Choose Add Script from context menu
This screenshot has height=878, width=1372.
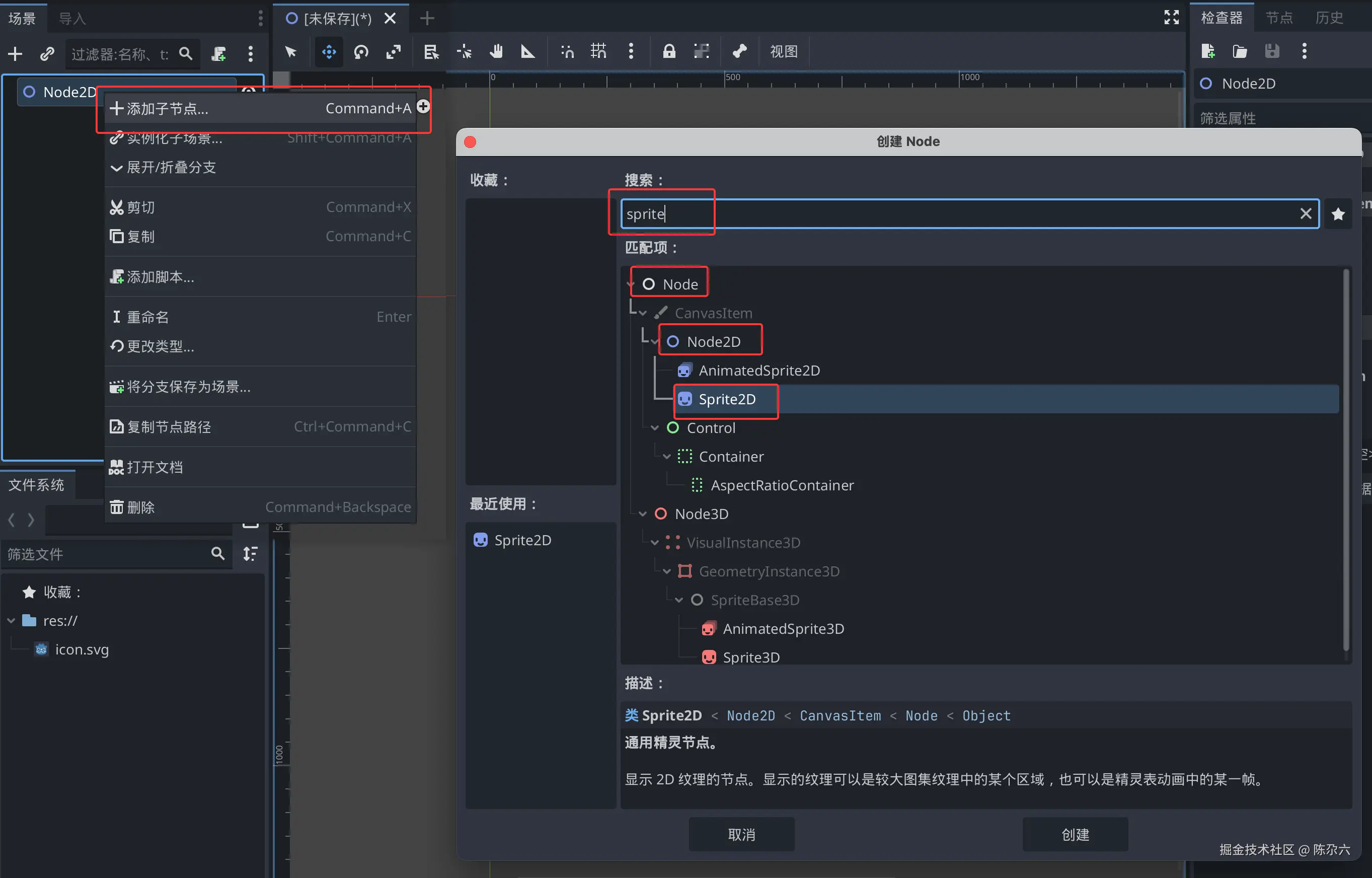(160, 277)
